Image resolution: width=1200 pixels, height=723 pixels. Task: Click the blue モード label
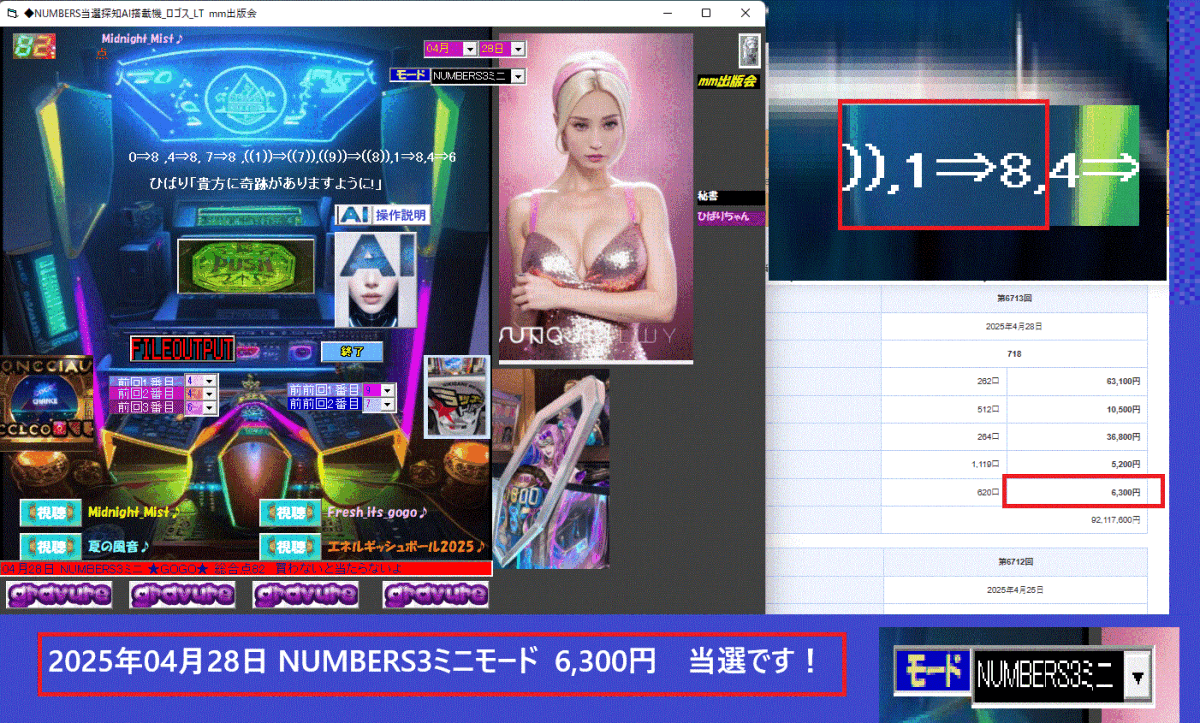point(410,76)
